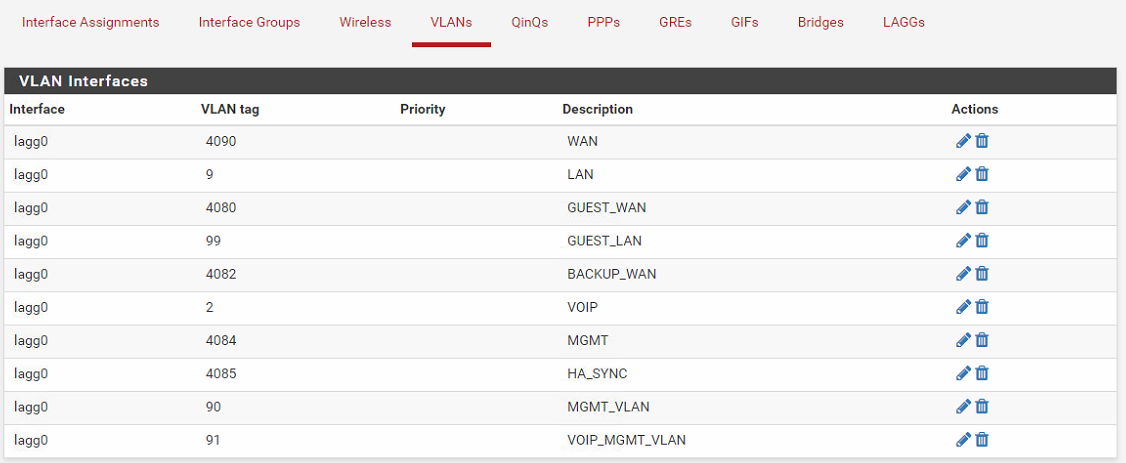The width and height of the screenshot is (1126, 463).
Task: Edit the WAN VLAN with pencil icon
Action: [963, 141]
